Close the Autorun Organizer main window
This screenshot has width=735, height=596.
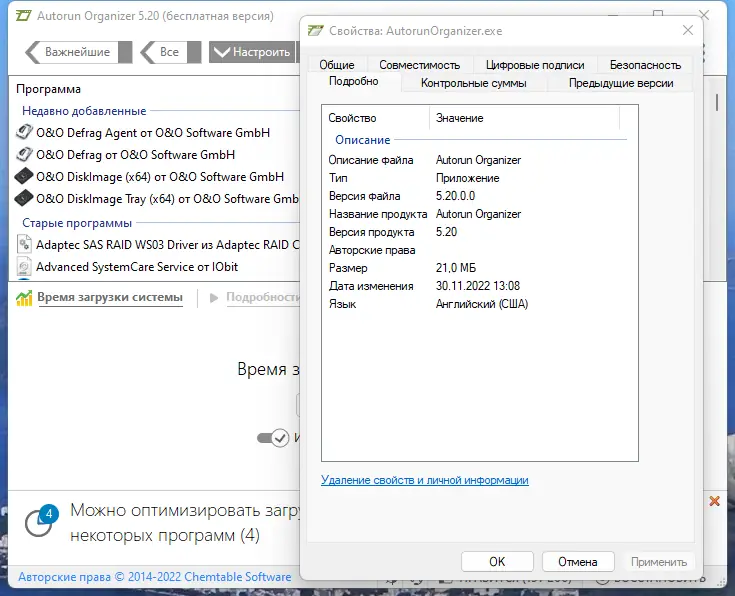pos(704,15)
